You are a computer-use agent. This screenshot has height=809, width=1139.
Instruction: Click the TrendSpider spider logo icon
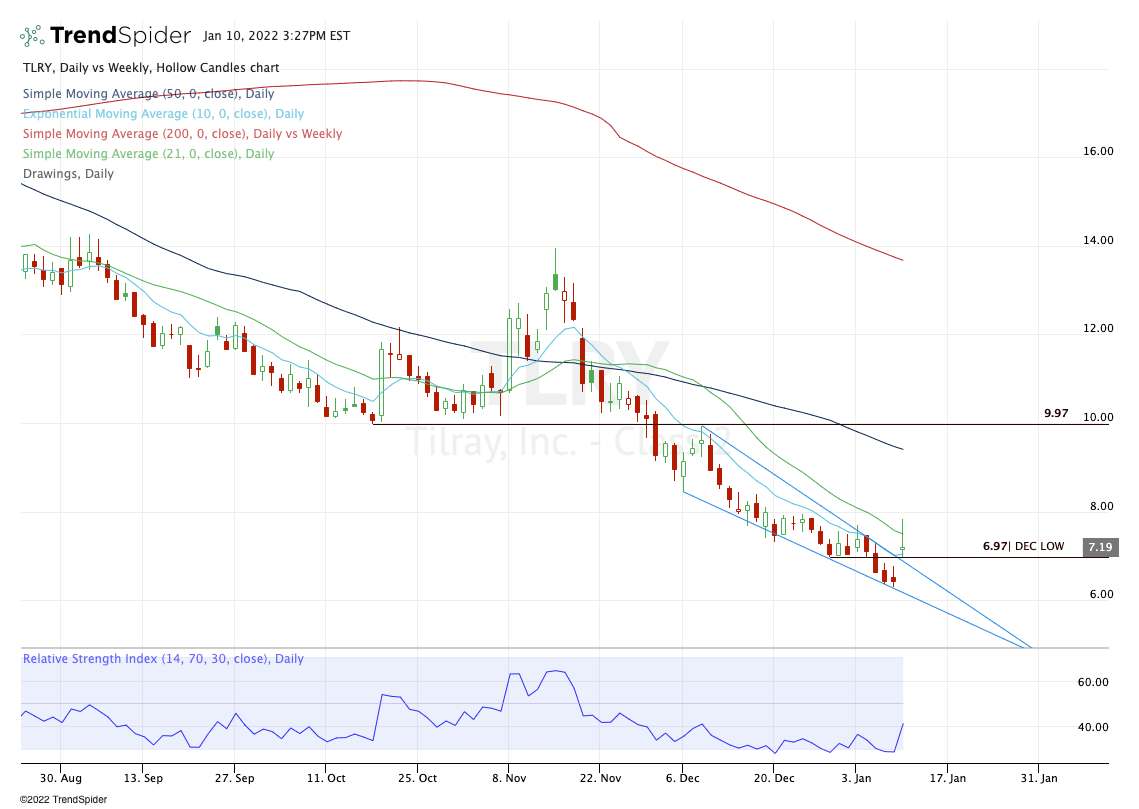click(33, 36)
